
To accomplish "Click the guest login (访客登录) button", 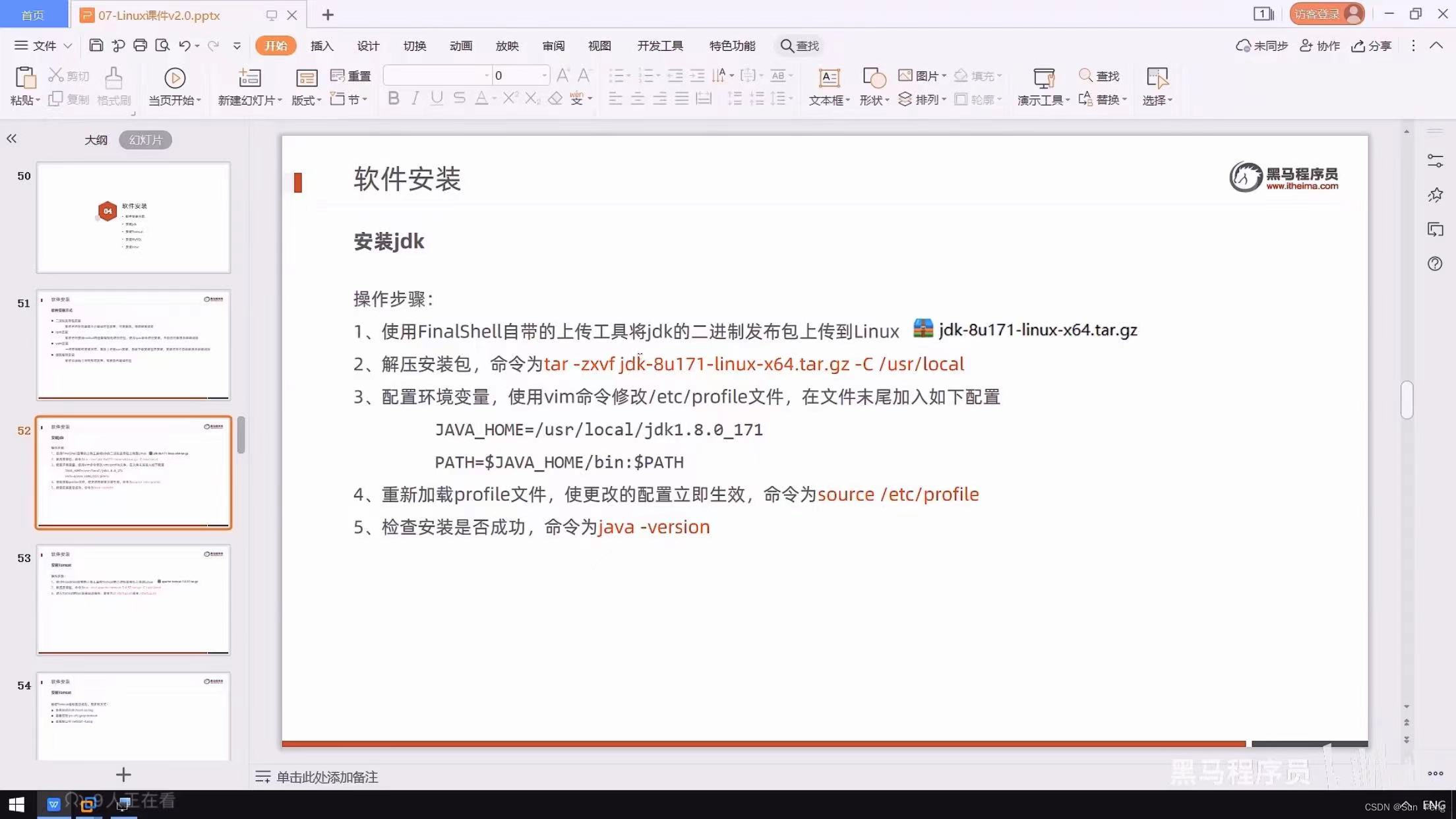I will click(1327, 14).
